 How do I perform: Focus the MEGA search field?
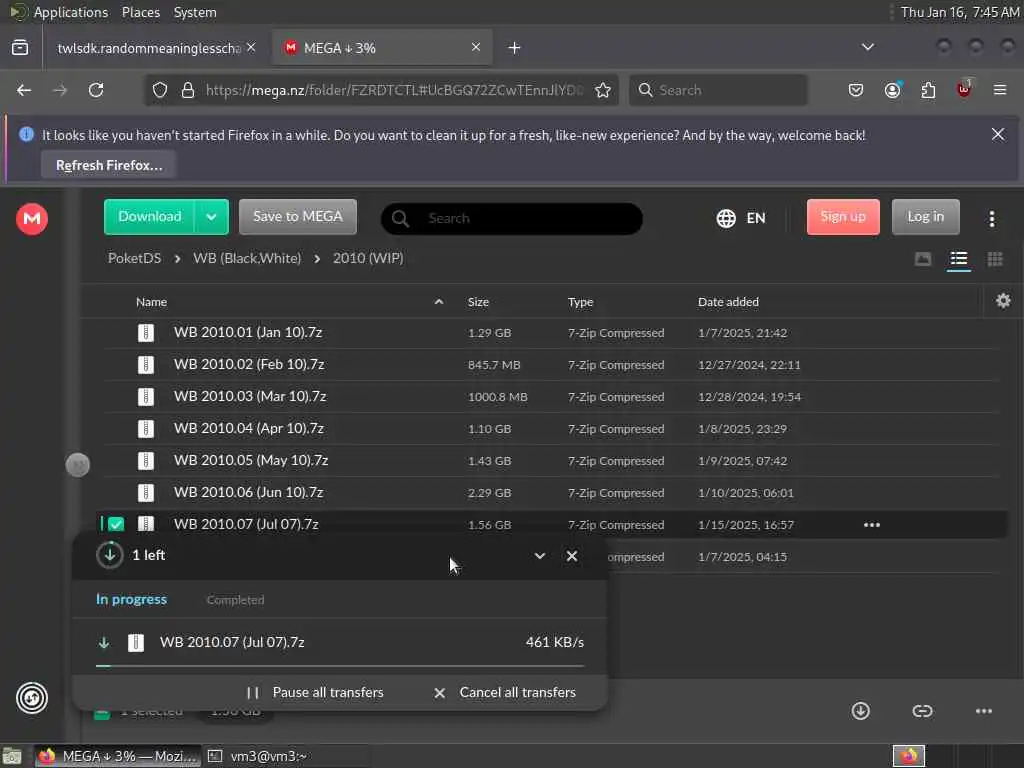point(511,218)
